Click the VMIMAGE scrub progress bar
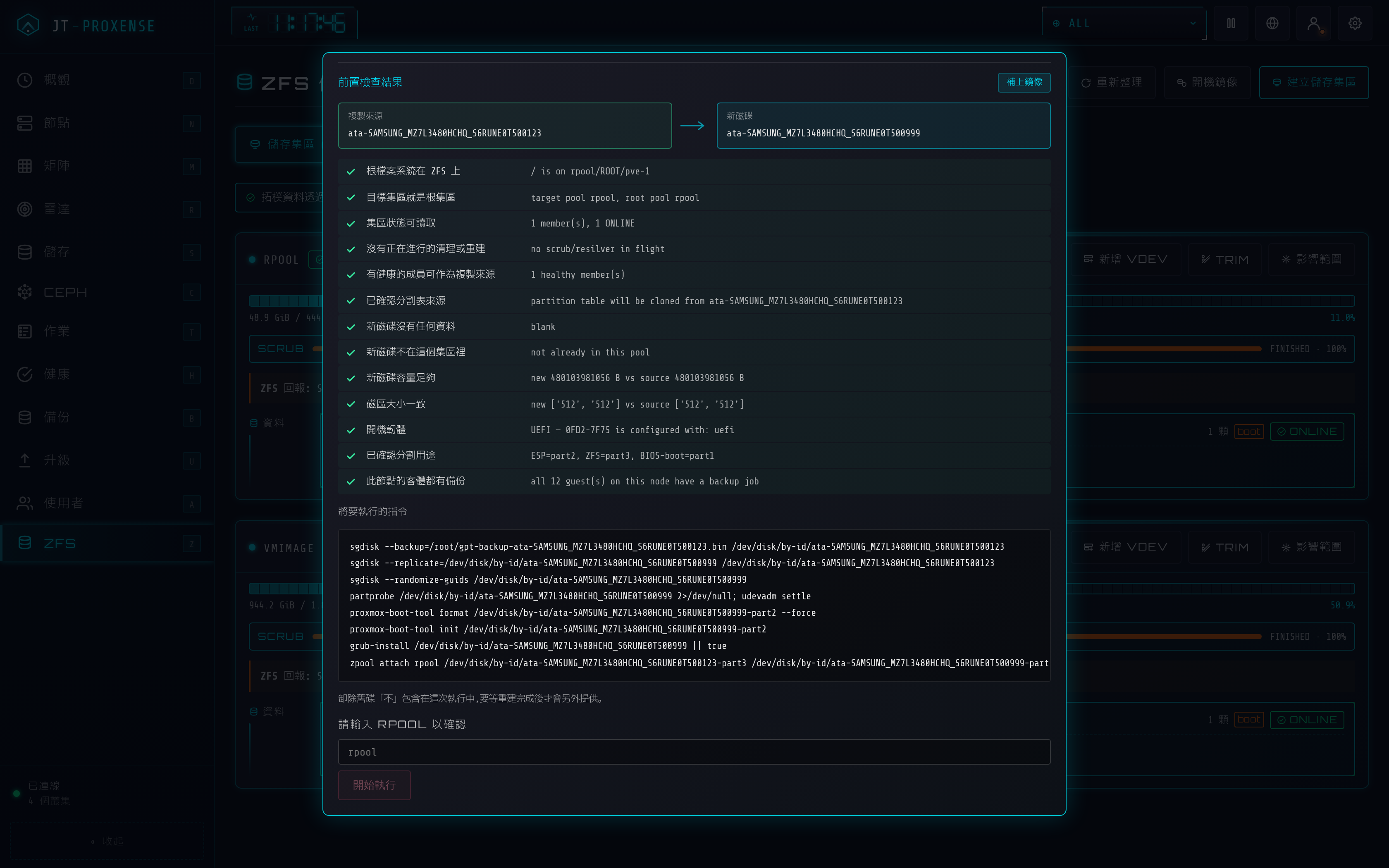The height and width of the screenshot is (868, 1389). pos(1164,637)
